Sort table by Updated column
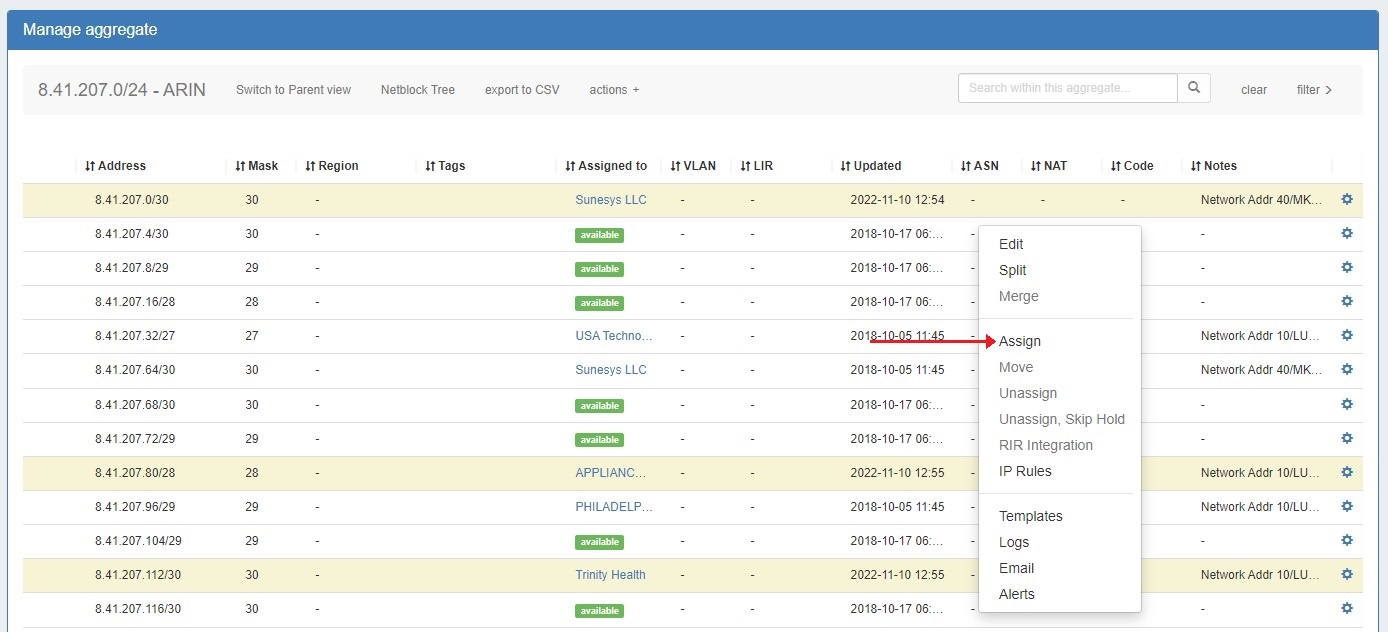Image resolution: width=1388 pixels, height=632 pixels. click(x=871, y=166)
